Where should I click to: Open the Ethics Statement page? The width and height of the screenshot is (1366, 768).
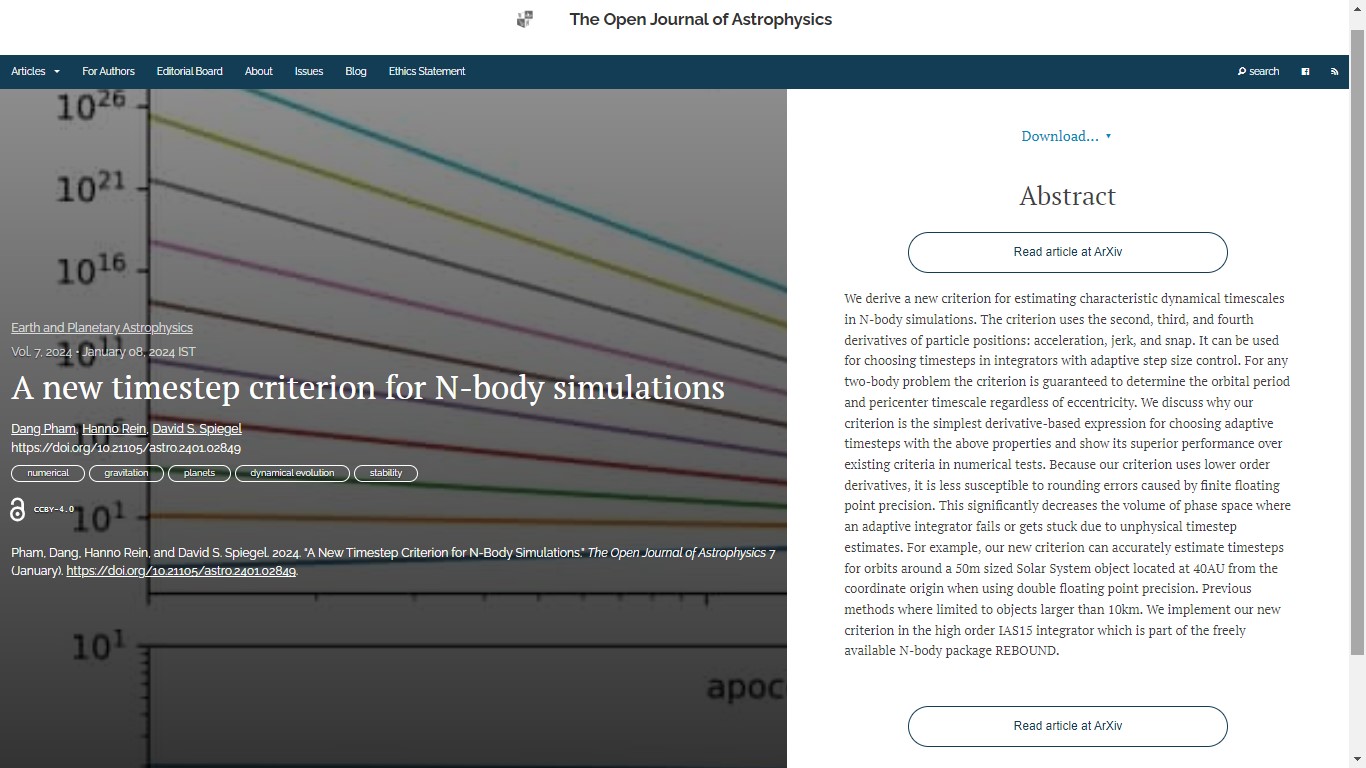(426, 72)
